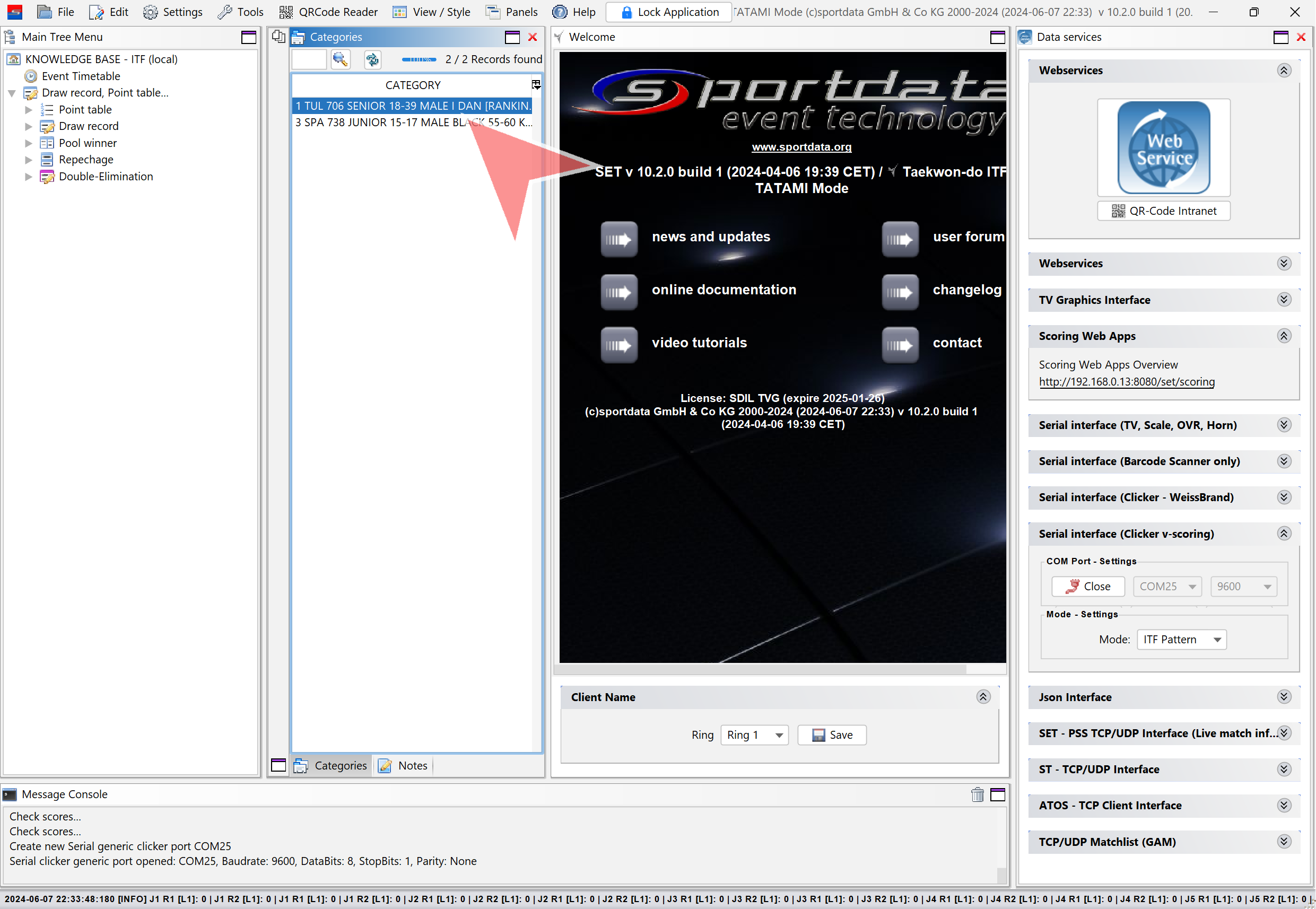Click the news and updates arrow icon
The height and width of the screenshot is (909, 1316).
tap(618, 239)
